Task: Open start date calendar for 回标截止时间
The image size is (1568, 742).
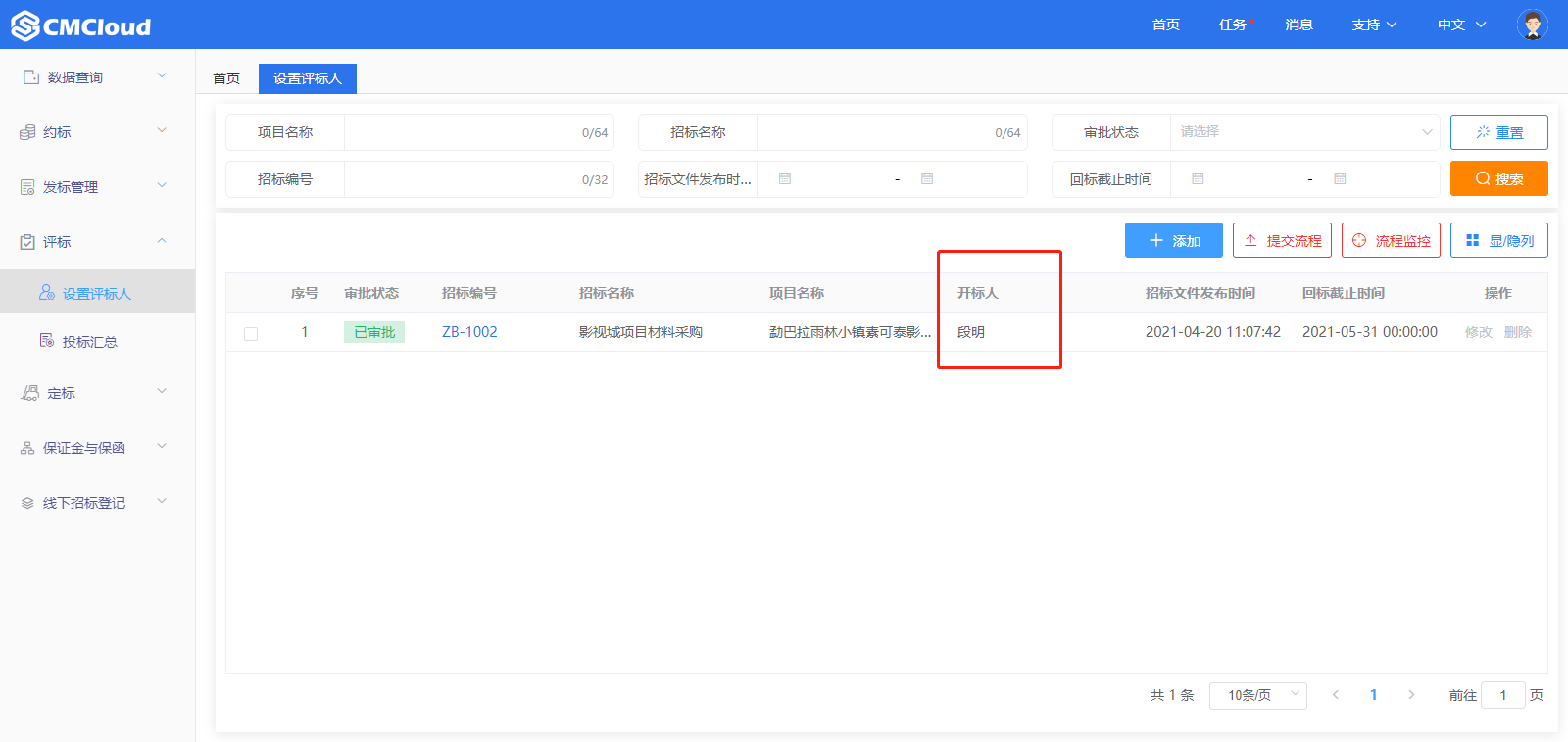Action: [1198, 179]
